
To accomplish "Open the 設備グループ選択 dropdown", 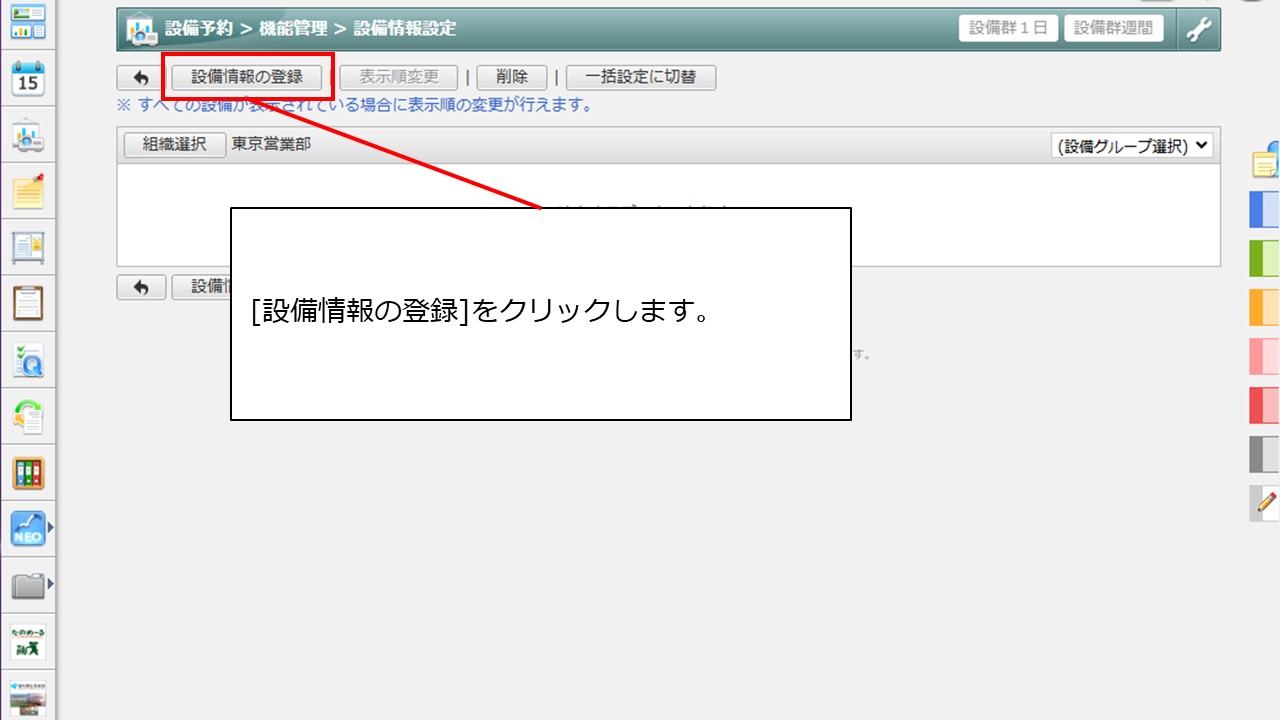I will (x=1132, y=146).
